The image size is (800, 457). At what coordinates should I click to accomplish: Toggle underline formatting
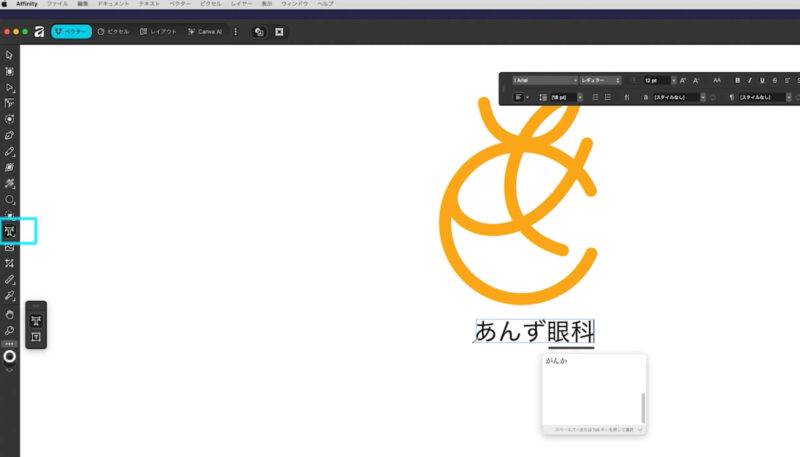pyautogui.click(x=762, y=81)
